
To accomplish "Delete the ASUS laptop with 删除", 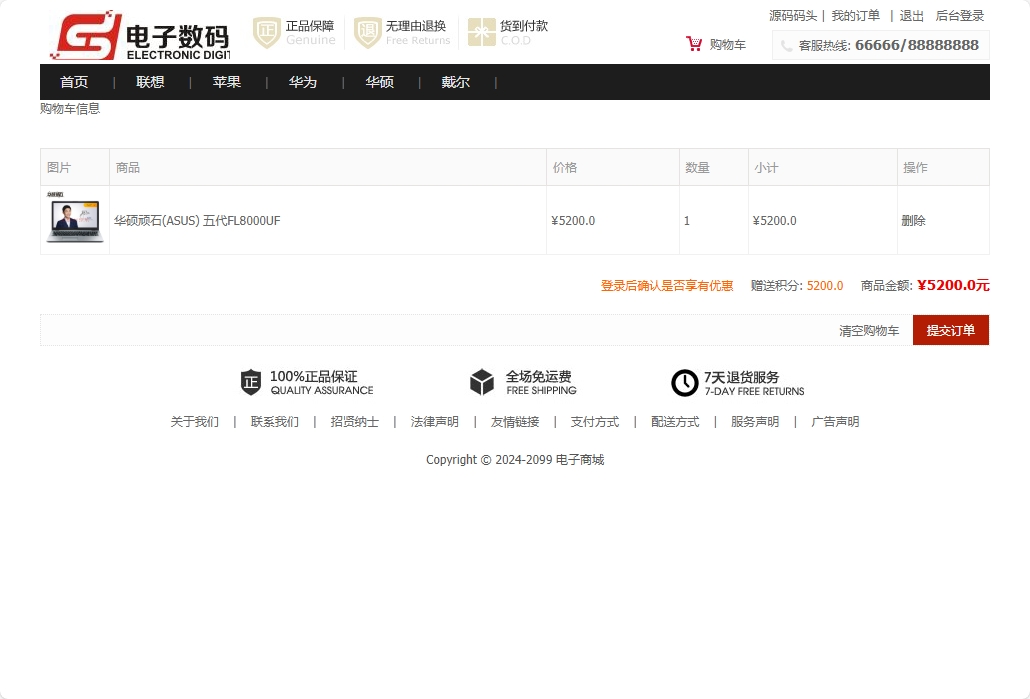I will coord(913,221).
